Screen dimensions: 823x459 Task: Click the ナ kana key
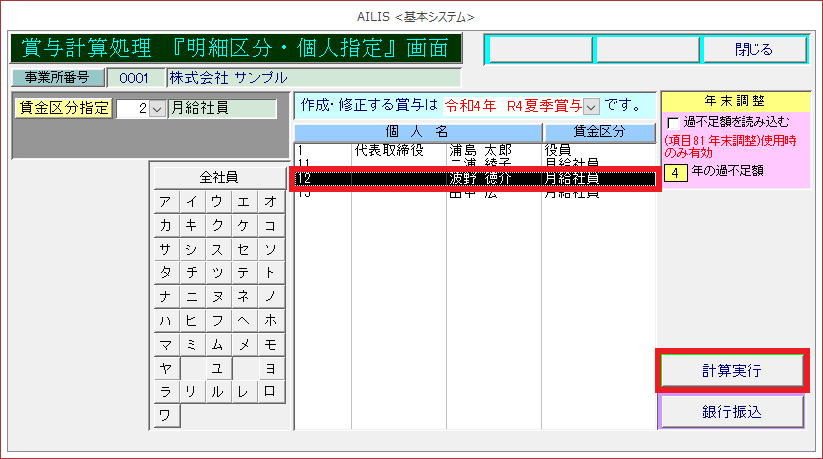pyautogui.click(x=166, y=296)
